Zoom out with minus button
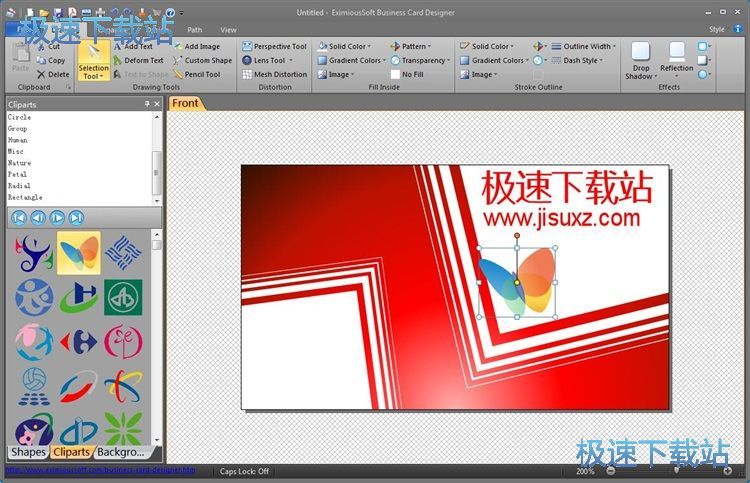 pos(610,471)
